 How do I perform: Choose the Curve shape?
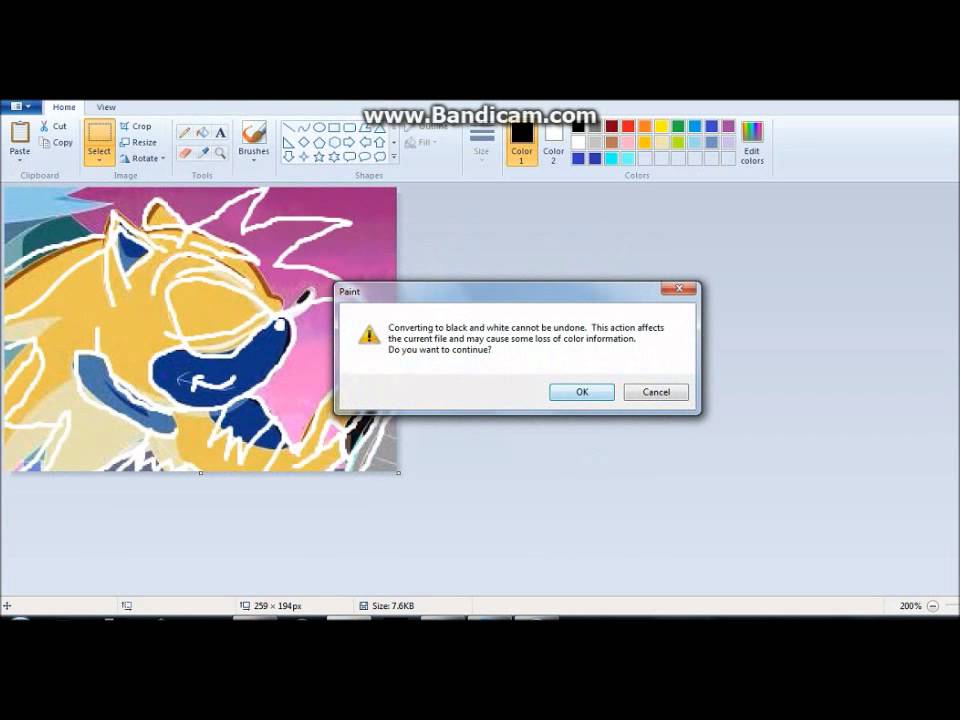pyautogui.click(x=304, y=127)
